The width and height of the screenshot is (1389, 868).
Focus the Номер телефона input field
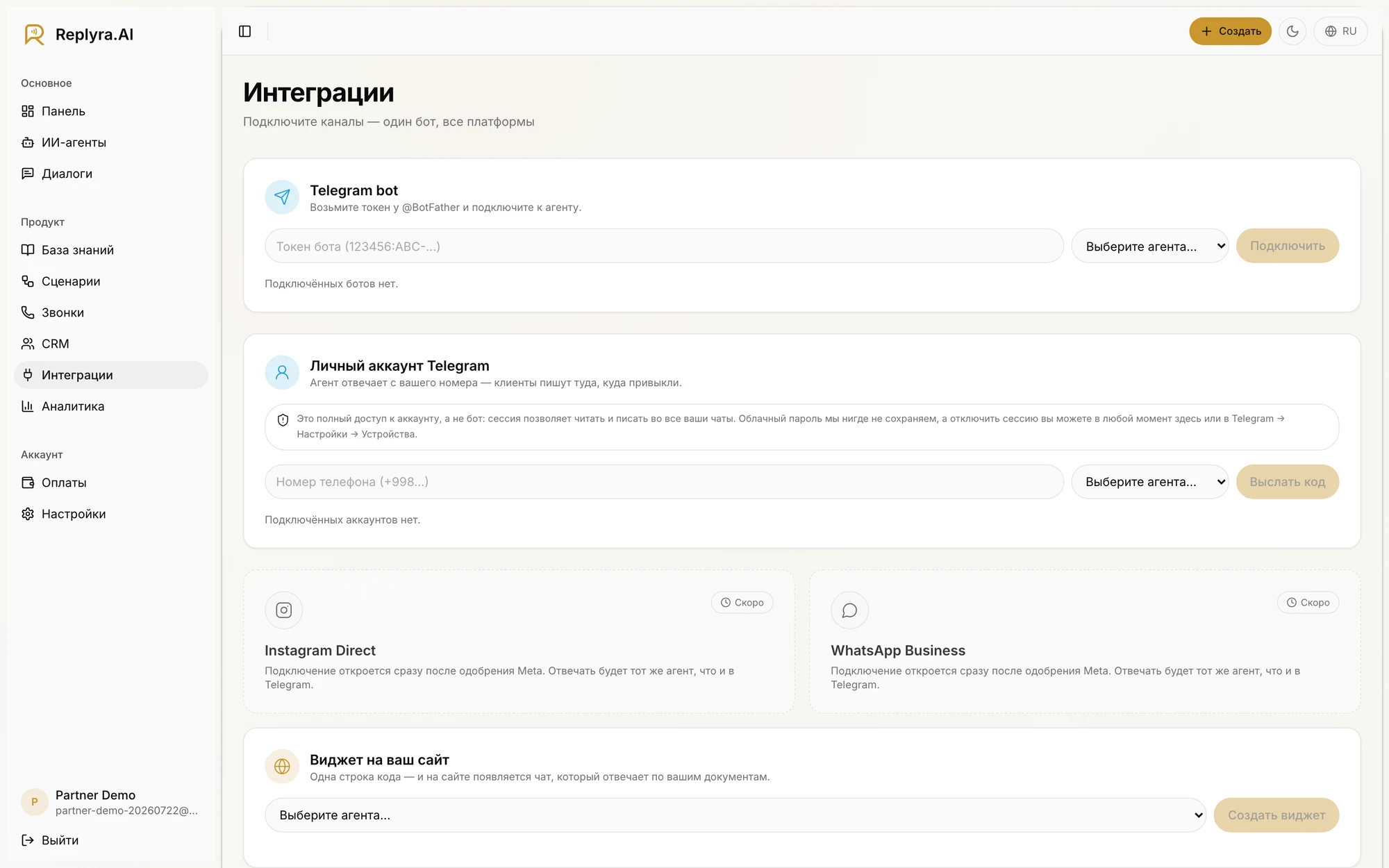[x=664, y=482]
